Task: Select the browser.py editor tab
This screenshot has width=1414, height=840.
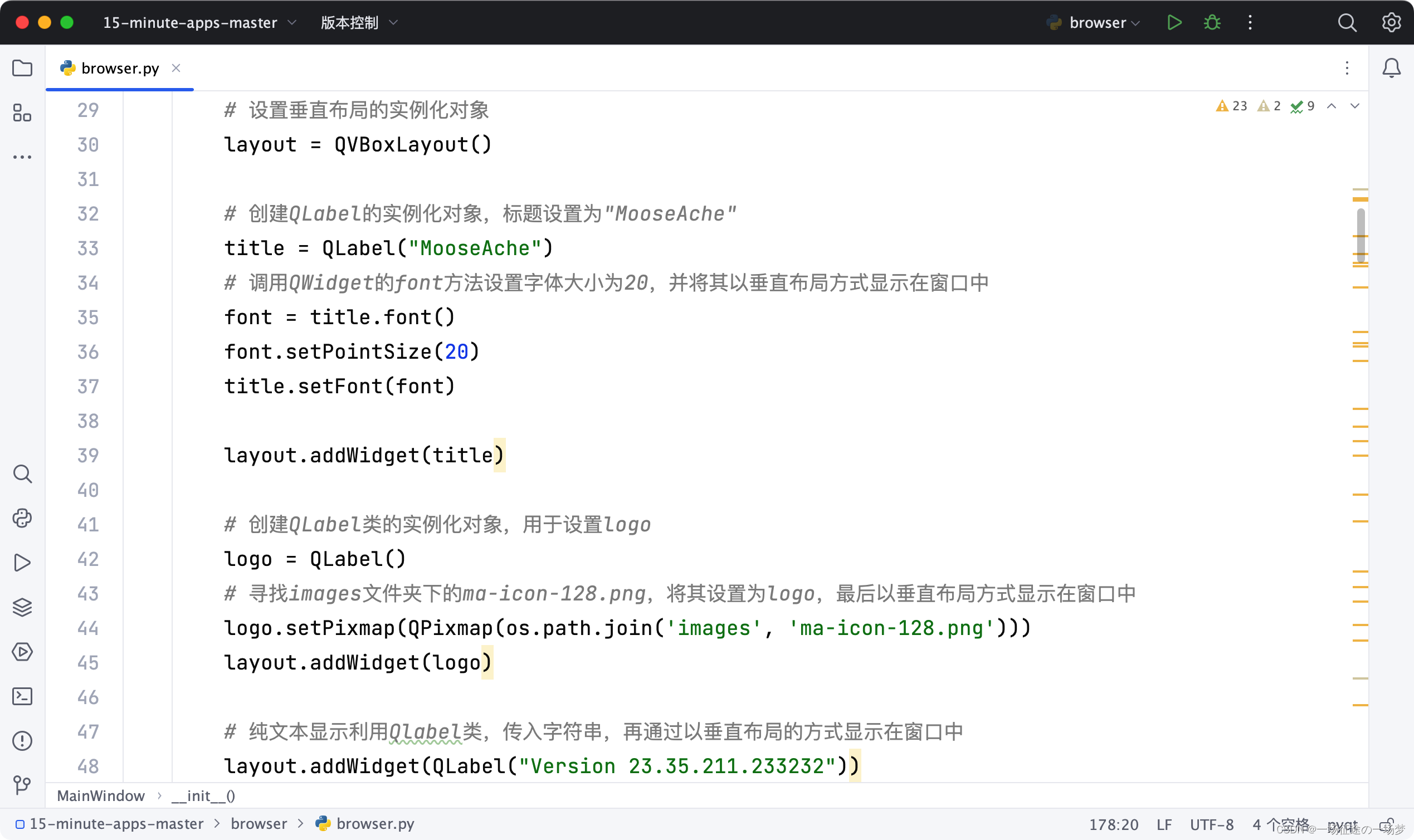Action: point(119,68)
